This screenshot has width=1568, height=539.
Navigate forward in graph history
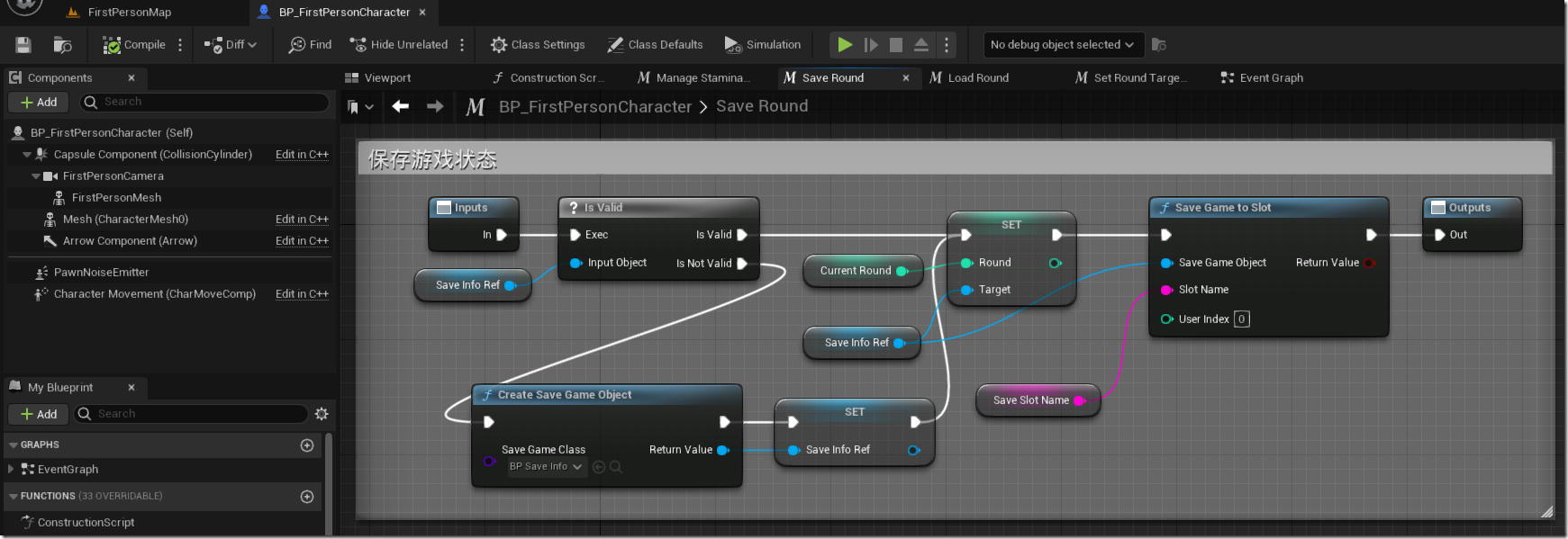(x=435, y=106)
